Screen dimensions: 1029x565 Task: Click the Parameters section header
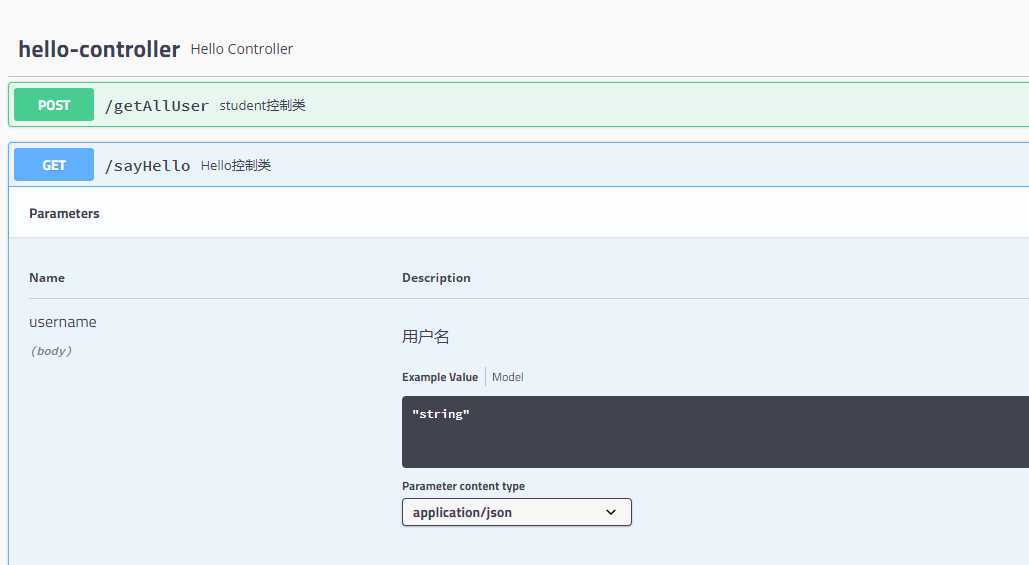(x=64, y=213)
